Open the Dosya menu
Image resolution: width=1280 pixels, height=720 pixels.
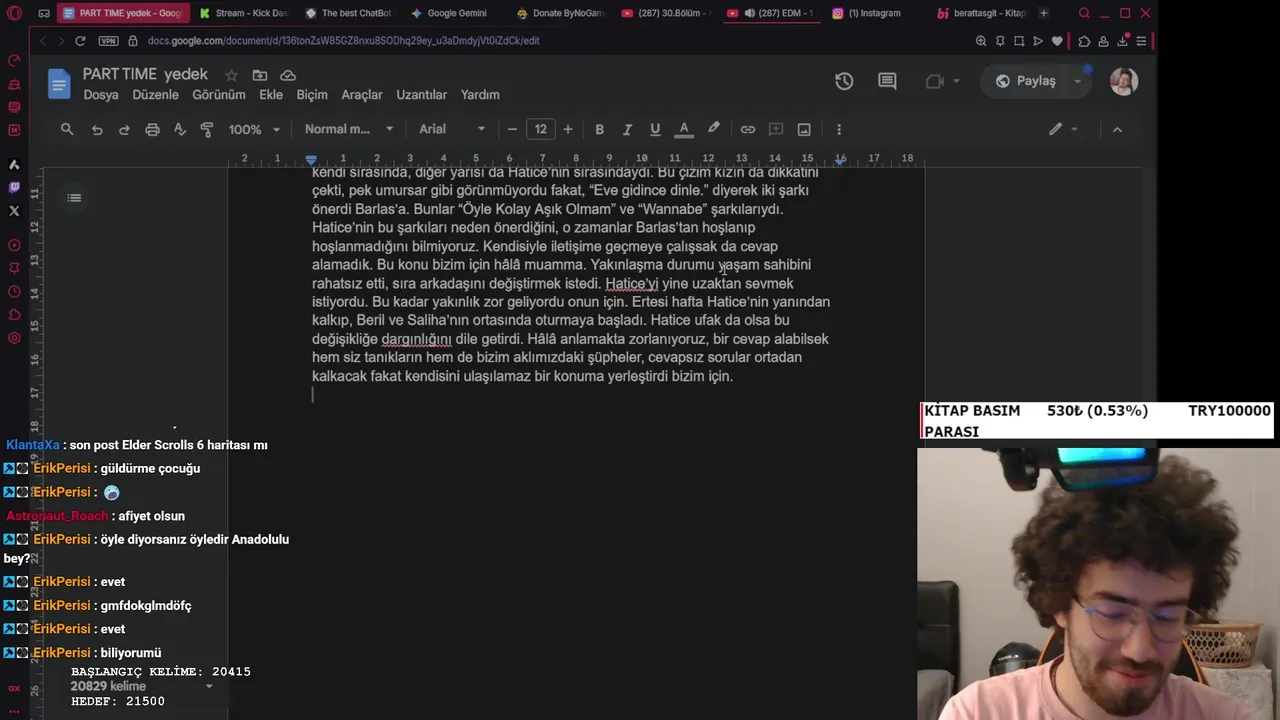coord(101,95)
